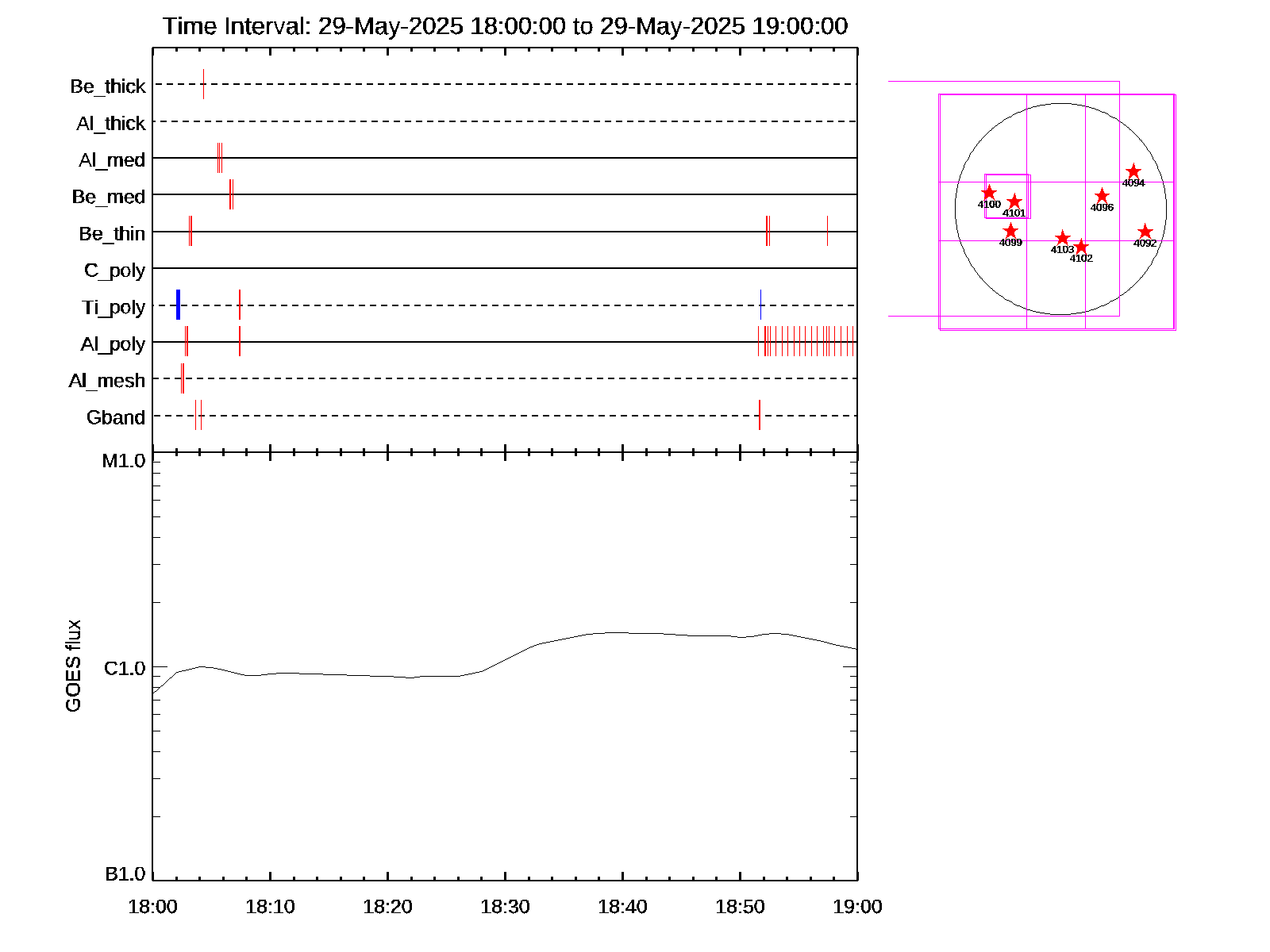
Task: Click the red star for region 4101
Action: pyautogui.click(x=1014, y=202)
